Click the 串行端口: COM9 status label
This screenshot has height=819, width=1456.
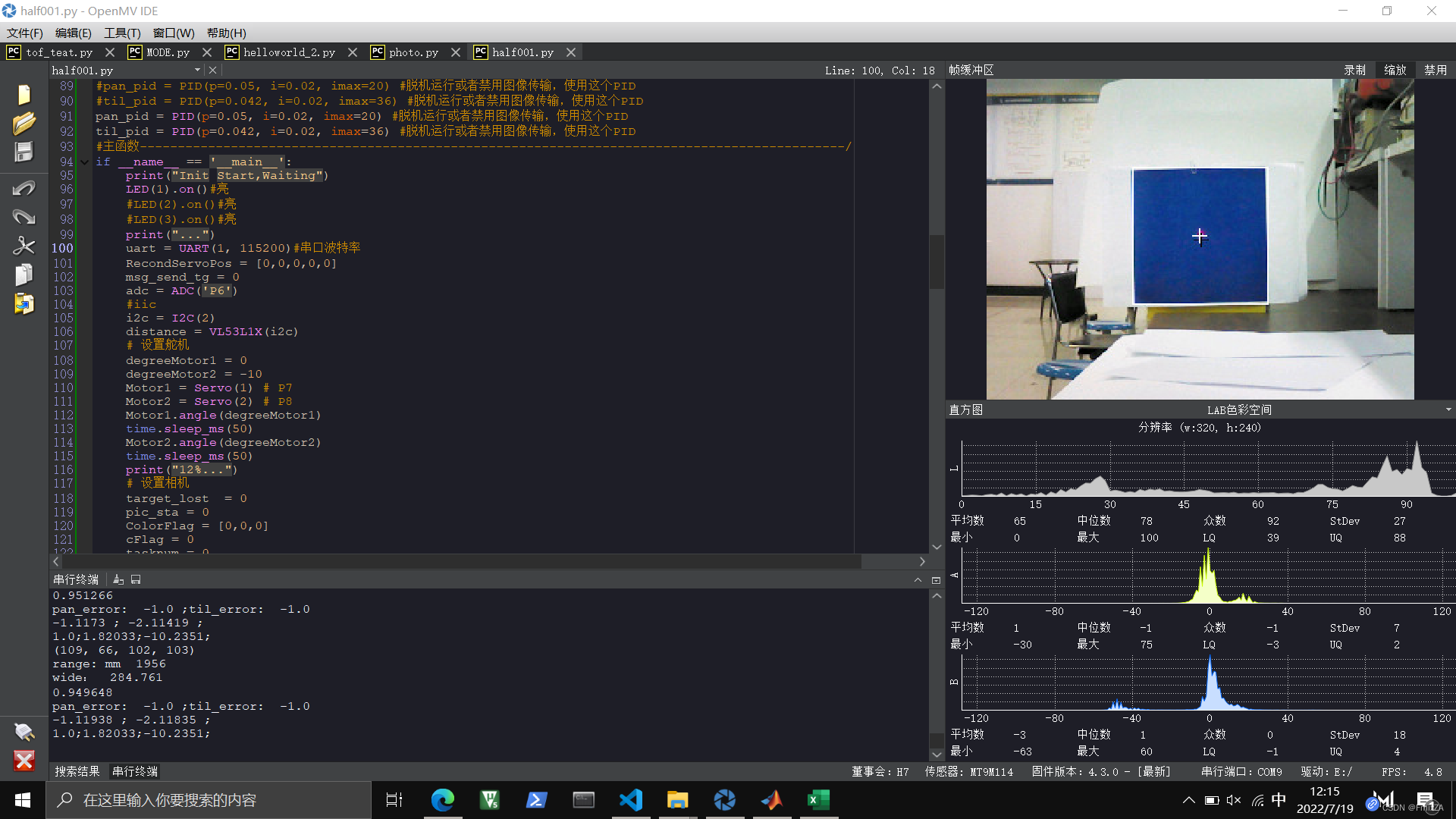pyautogui.click(x=1241, y=771)
